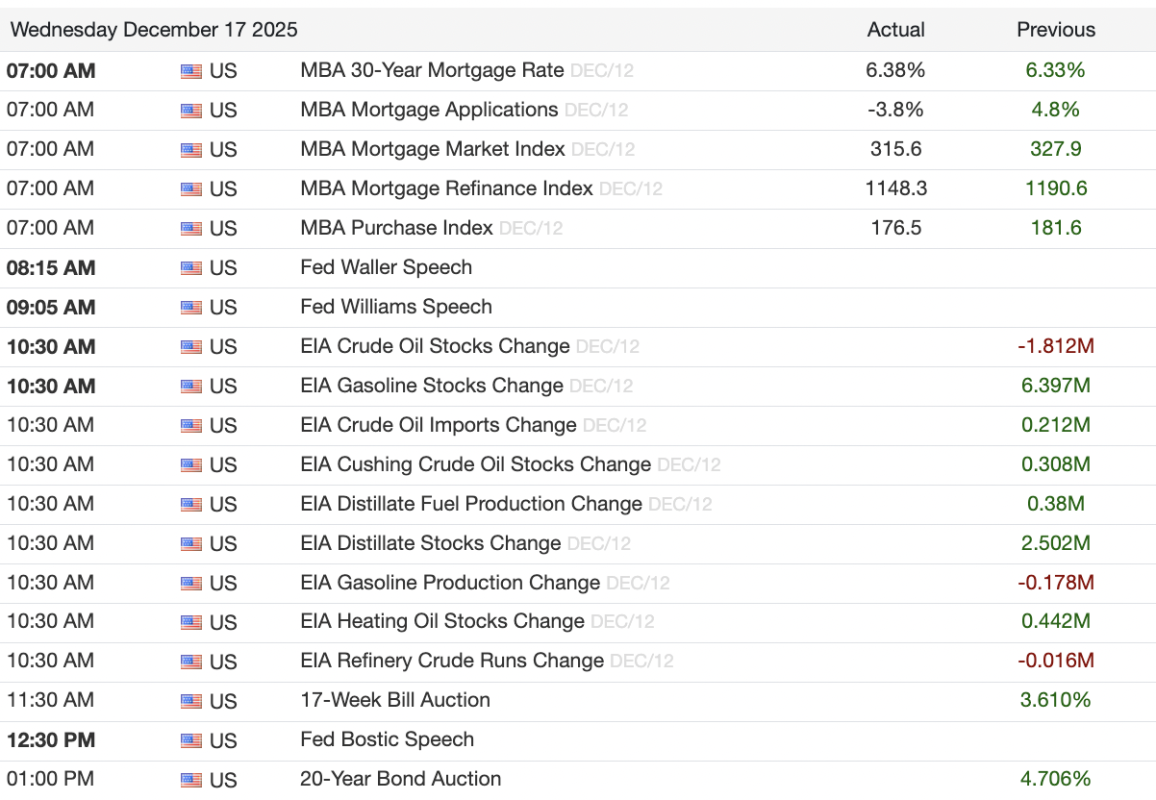Click the US flag in 20-Year Bond Auction row
The image size is (1156, 800).
tap(191, 780)
